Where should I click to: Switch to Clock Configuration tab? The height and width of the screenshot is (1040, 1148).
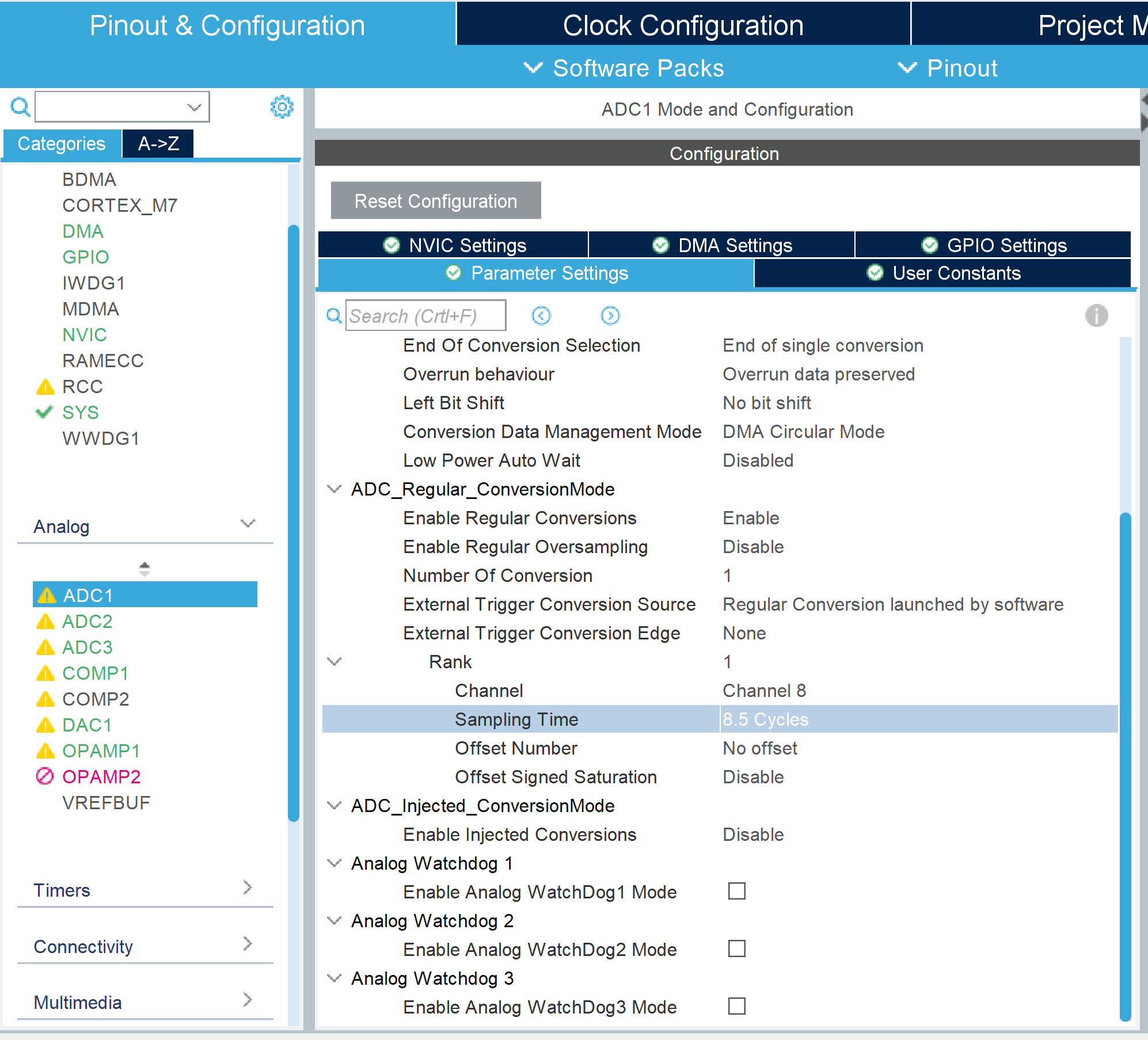[683, 25]
